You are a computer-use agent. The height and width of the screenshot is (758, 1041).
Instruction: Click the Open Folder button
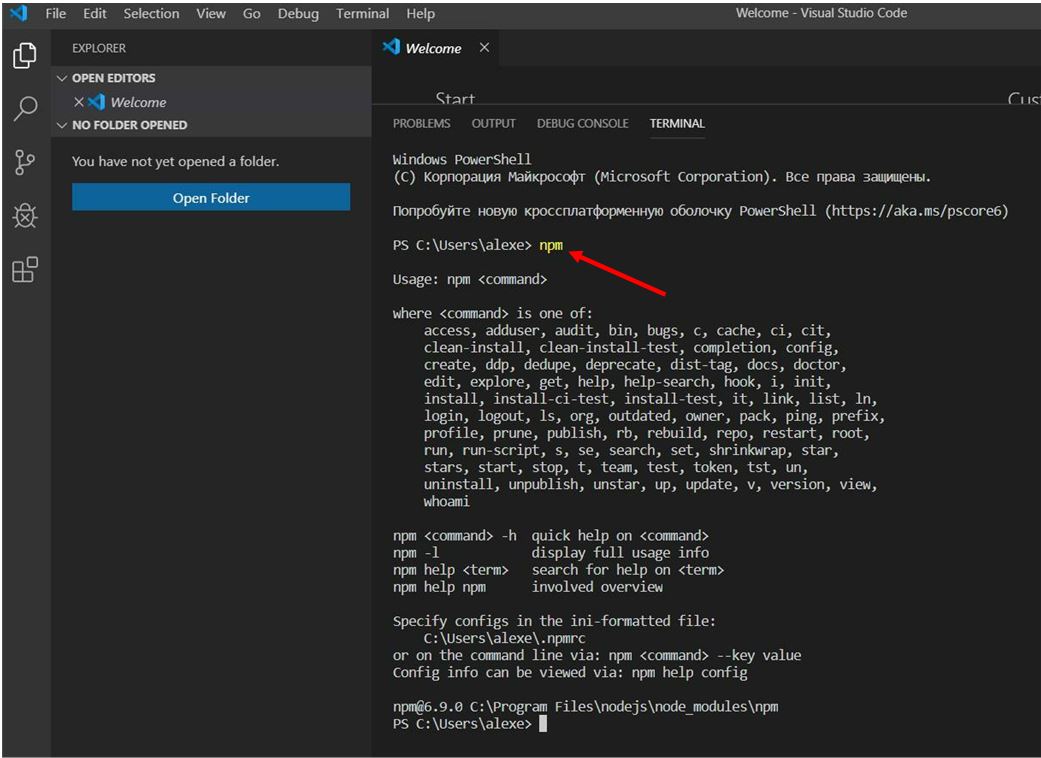[x=211, y=198]
